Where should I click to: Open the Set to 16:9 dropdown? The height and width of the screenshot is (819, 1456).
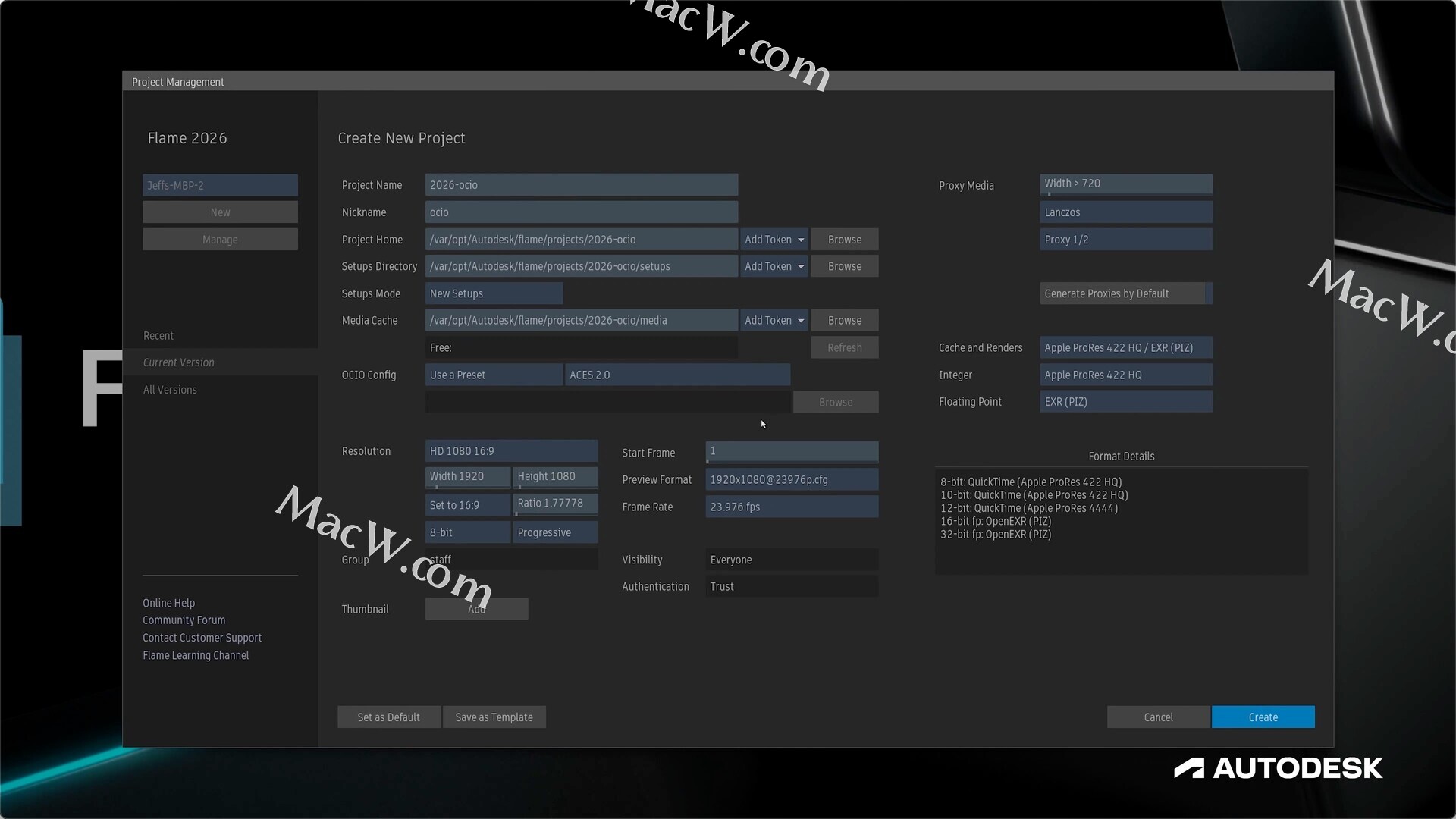click(467, 504)
